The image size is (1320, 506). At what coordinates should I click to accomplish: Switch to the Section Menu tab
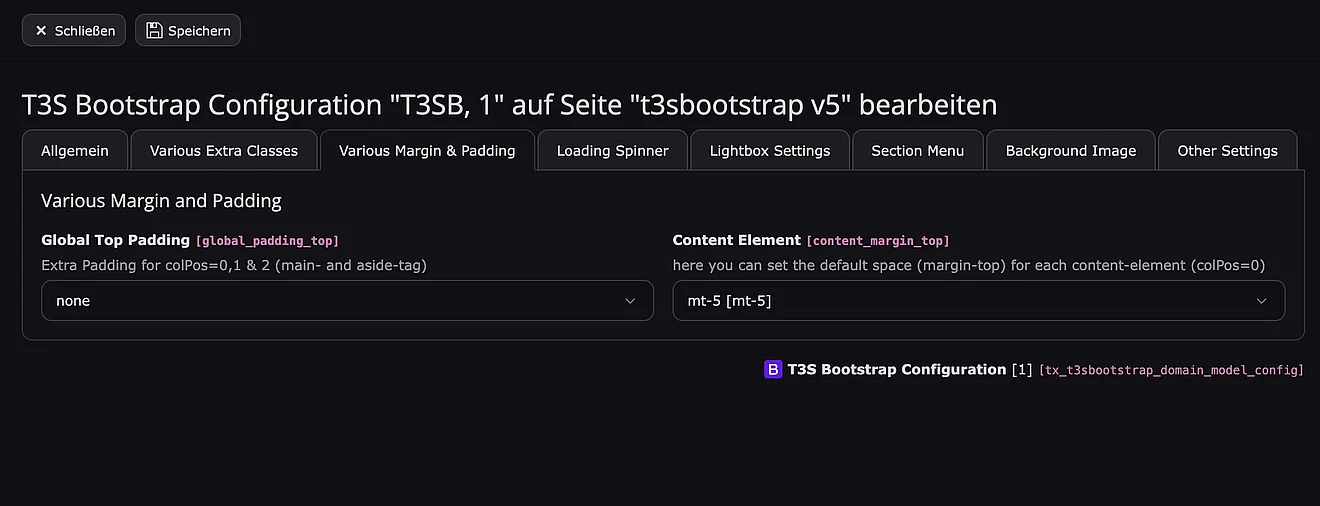[918, 151]
